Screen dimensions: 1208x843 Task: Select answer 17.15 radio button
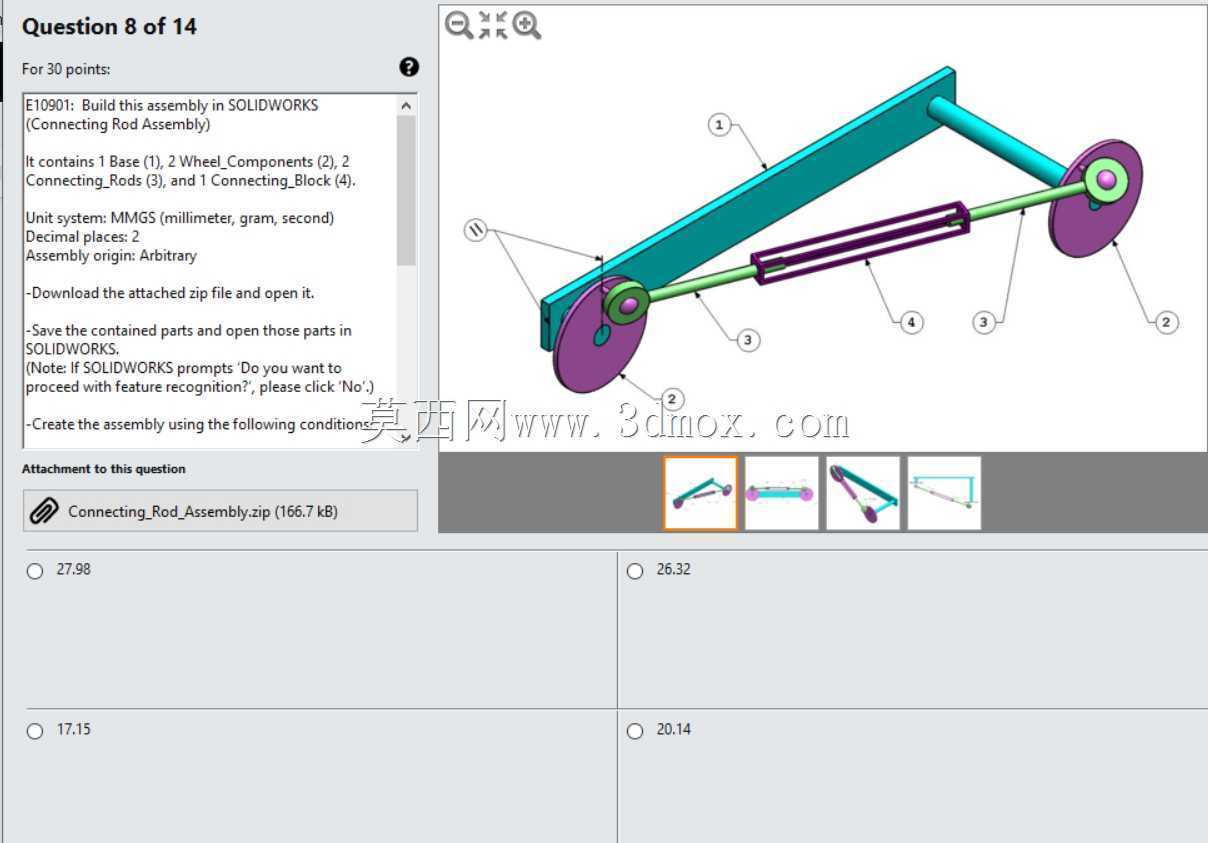coord(35,731)
